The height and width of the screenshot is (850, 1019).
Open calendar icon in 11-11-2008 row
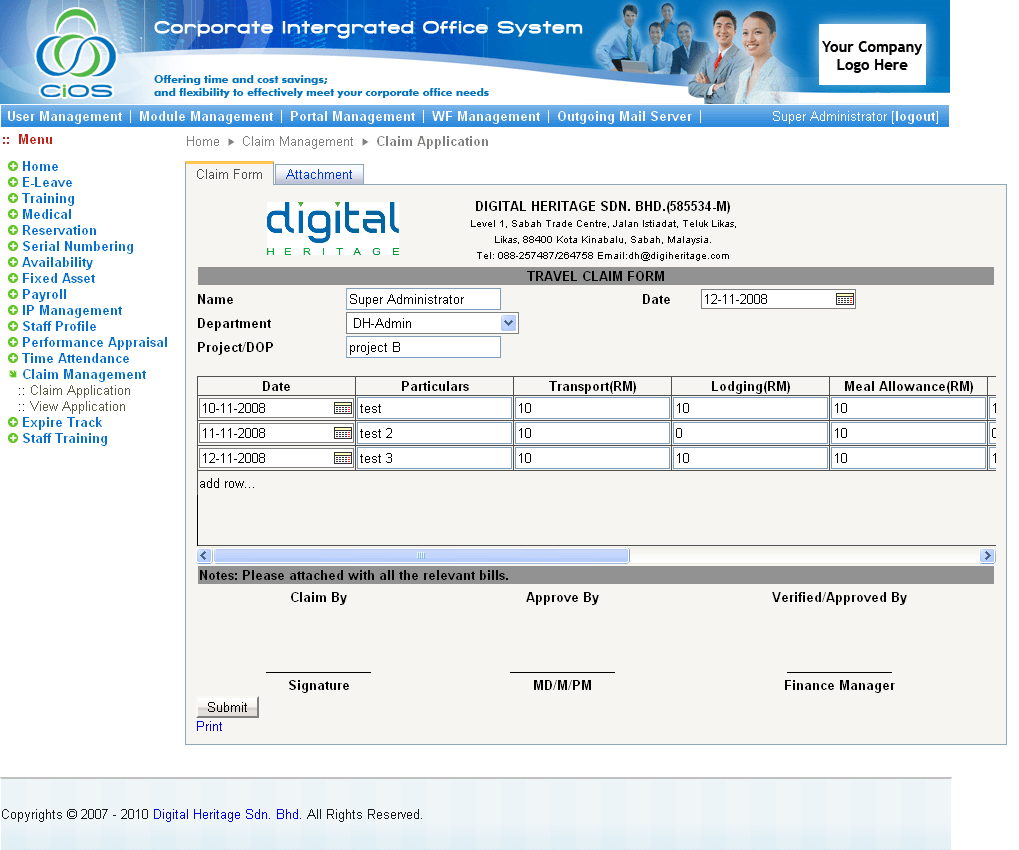[343, 433]
